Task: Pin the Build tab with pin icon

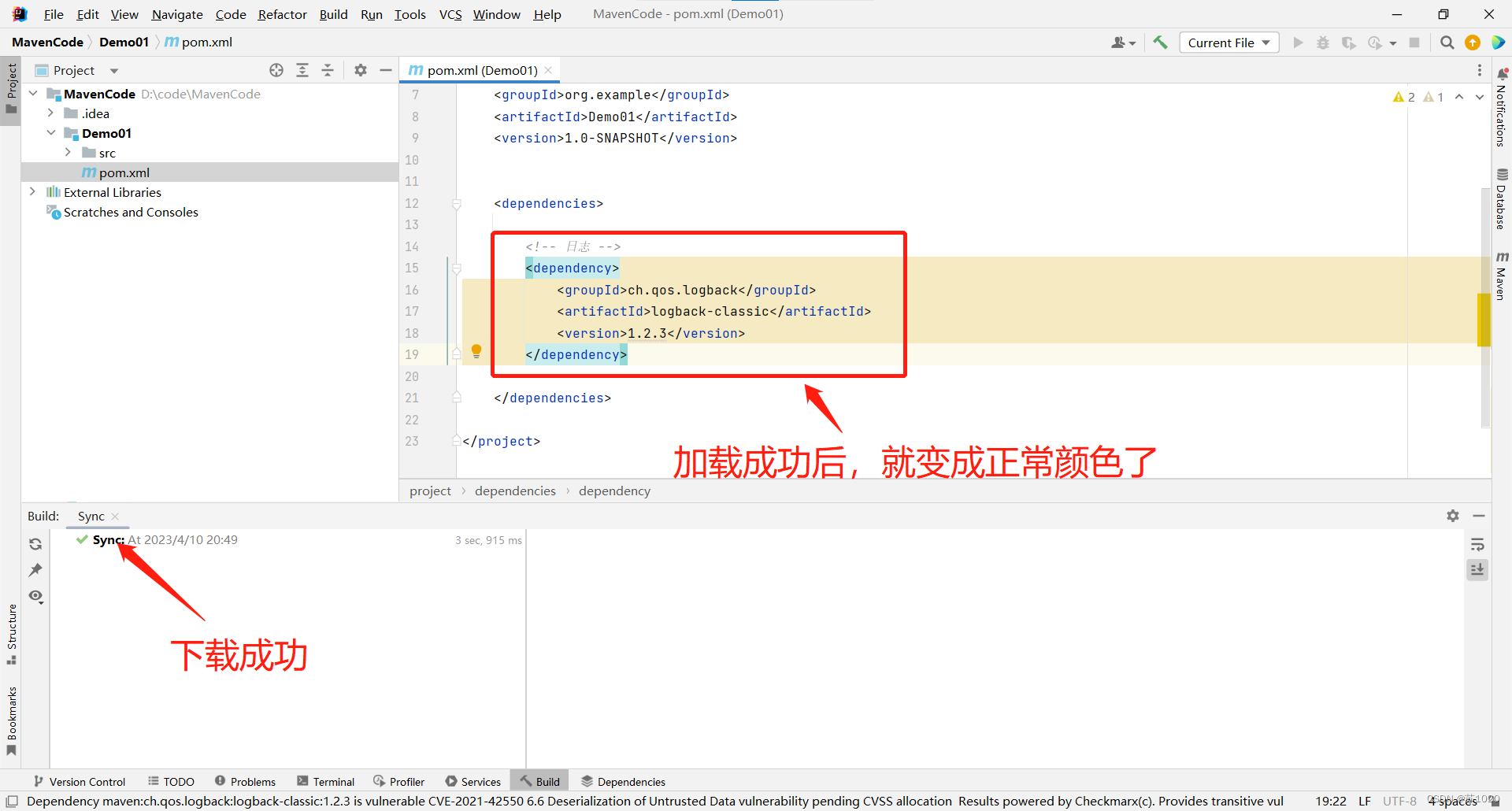Action: (35, 569)
